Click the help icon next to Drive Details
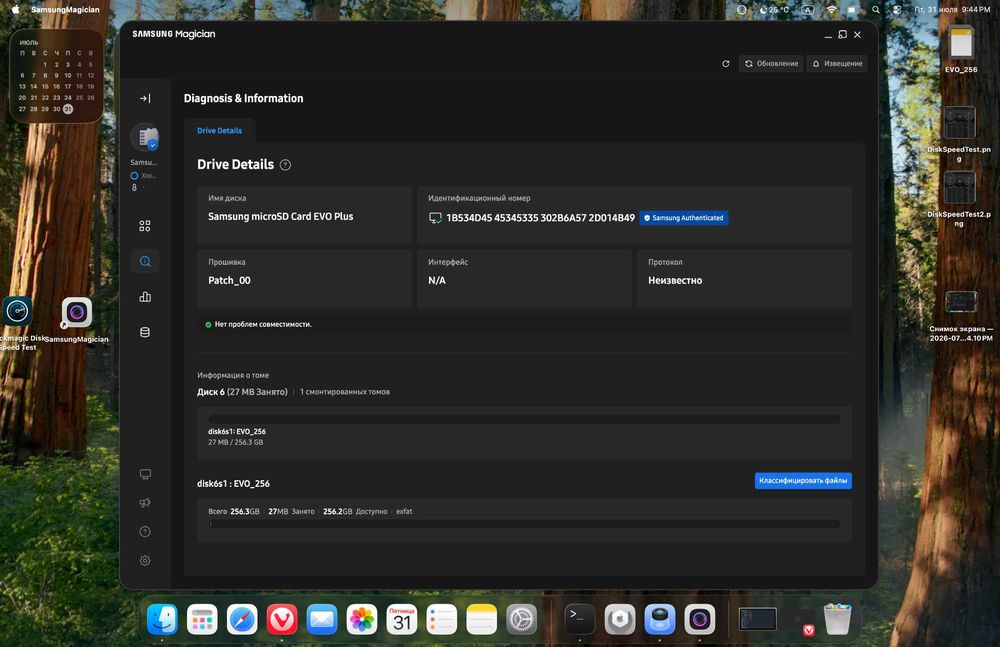The height and width of the screenshot is (647, 1000). [285, 165]
